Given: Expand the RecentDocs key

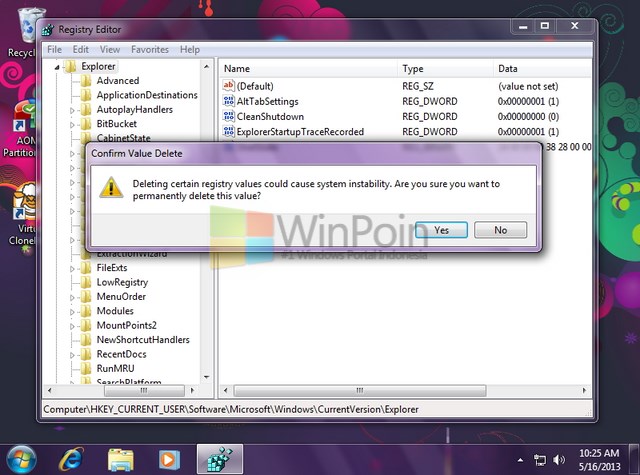Looking at the screenshot, I should pyautogui.click(x=72, y=355).
